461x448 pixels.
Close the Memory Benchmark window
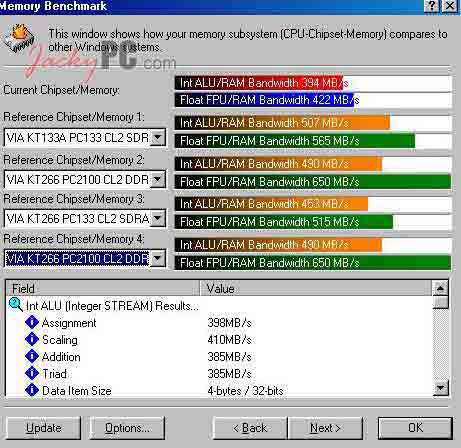[x=450, y=6]
